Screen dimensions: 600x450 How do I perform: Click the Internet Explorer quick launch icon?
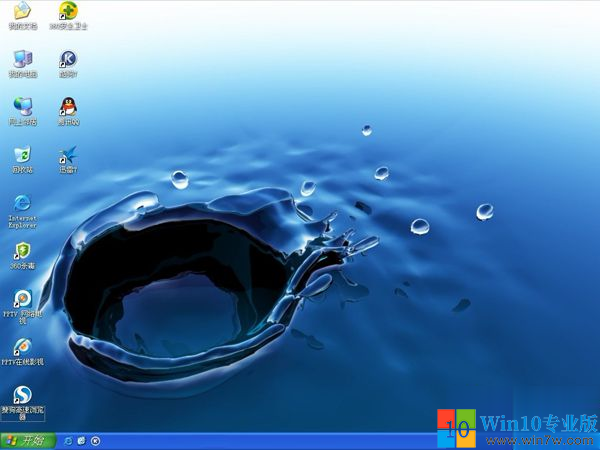pyautogui.click(x=68, y=441)
